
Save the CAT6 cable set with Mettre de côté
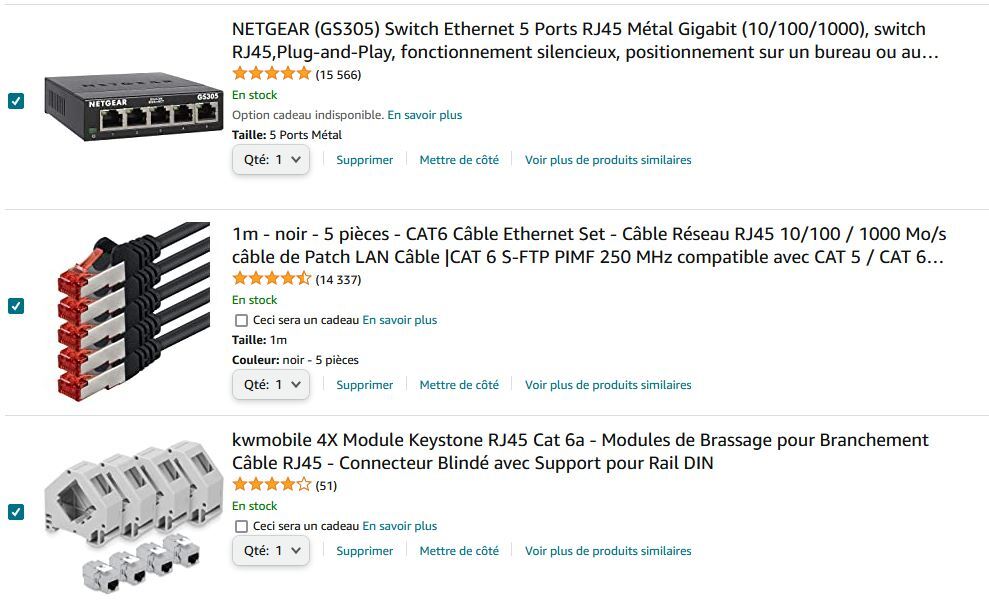tap(459, 385)
